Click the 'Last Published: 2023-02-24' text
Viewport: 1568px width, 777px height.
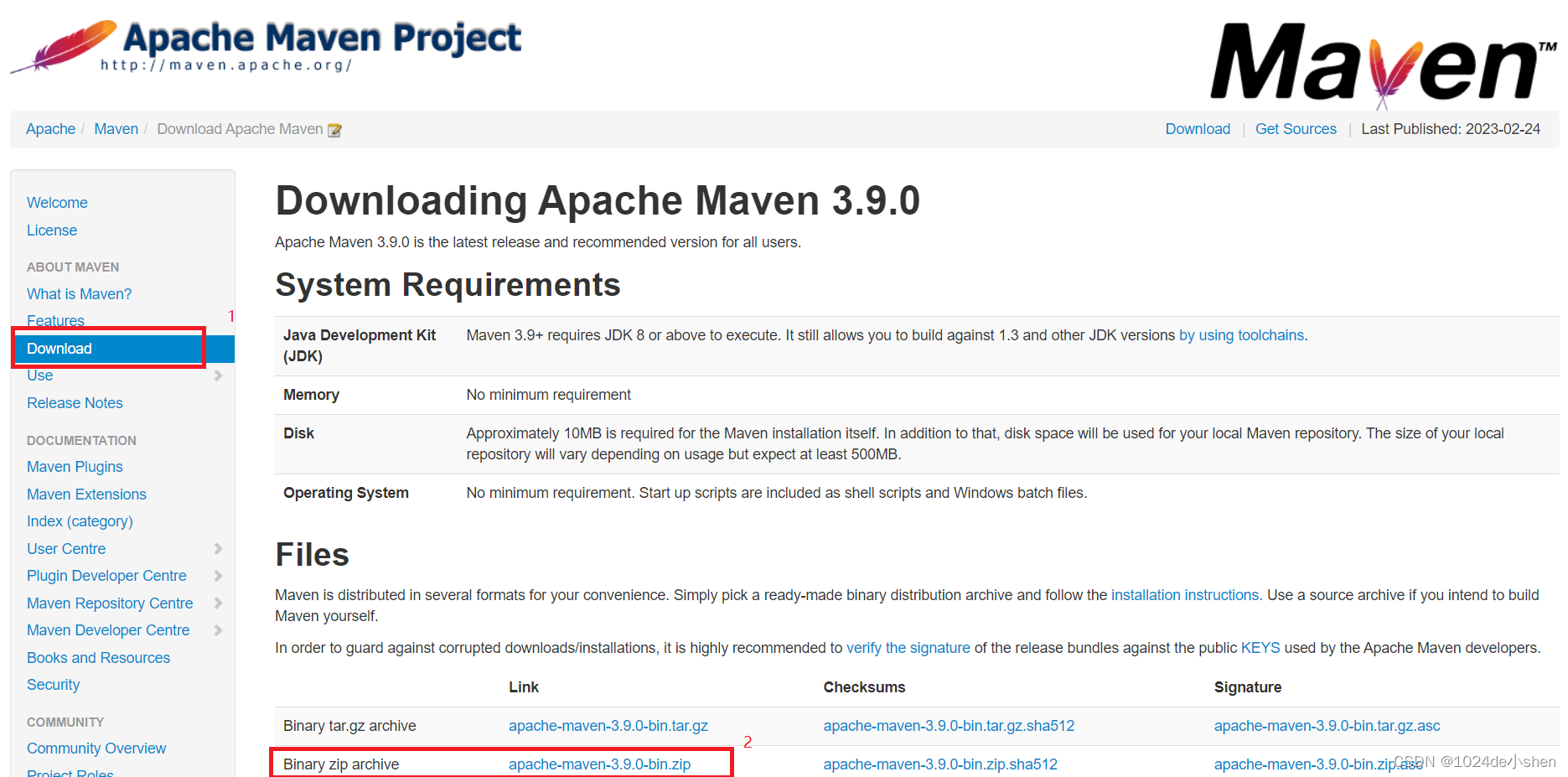click(1451, 129)
